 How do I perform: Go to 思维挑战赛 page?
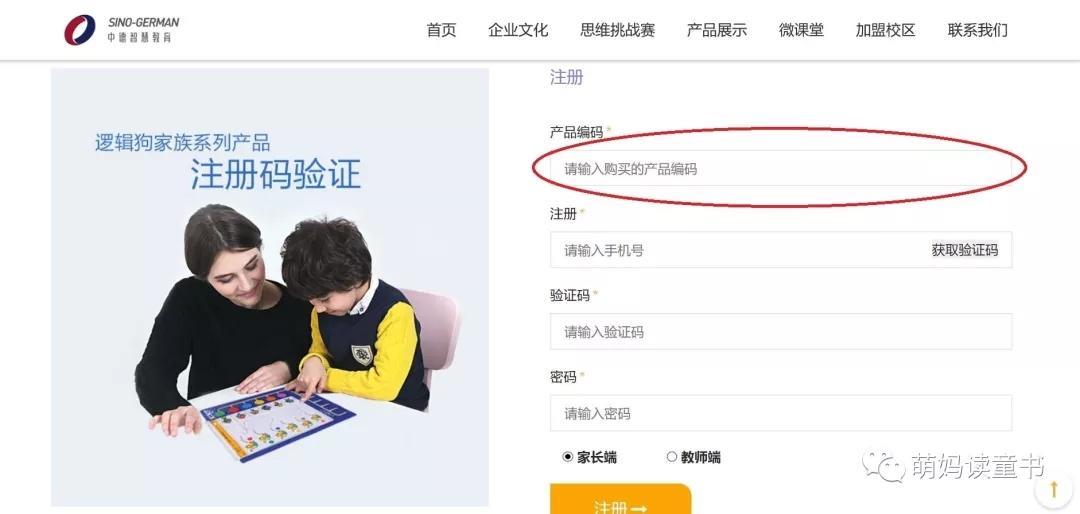click(617, 30)
